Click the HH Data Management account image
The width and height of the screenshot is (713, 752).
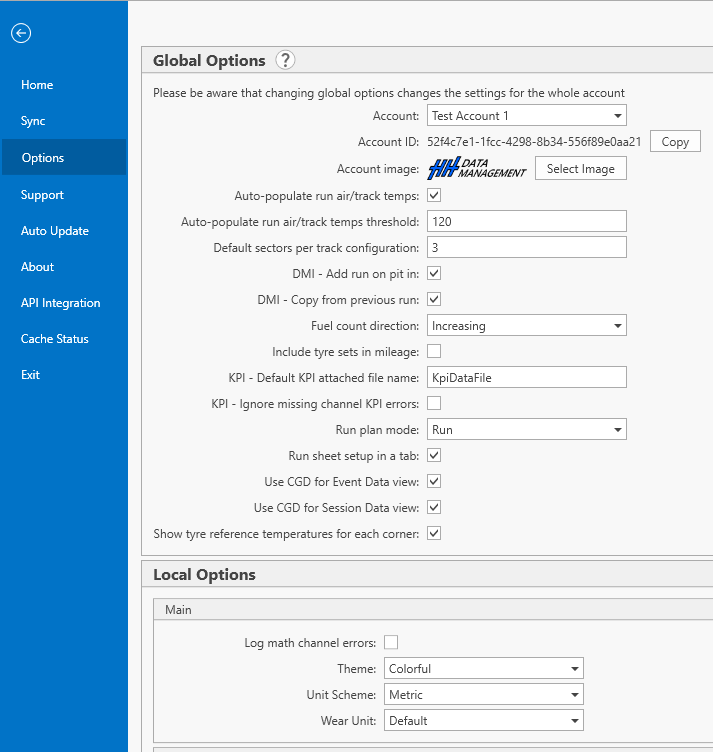[477, 169]
